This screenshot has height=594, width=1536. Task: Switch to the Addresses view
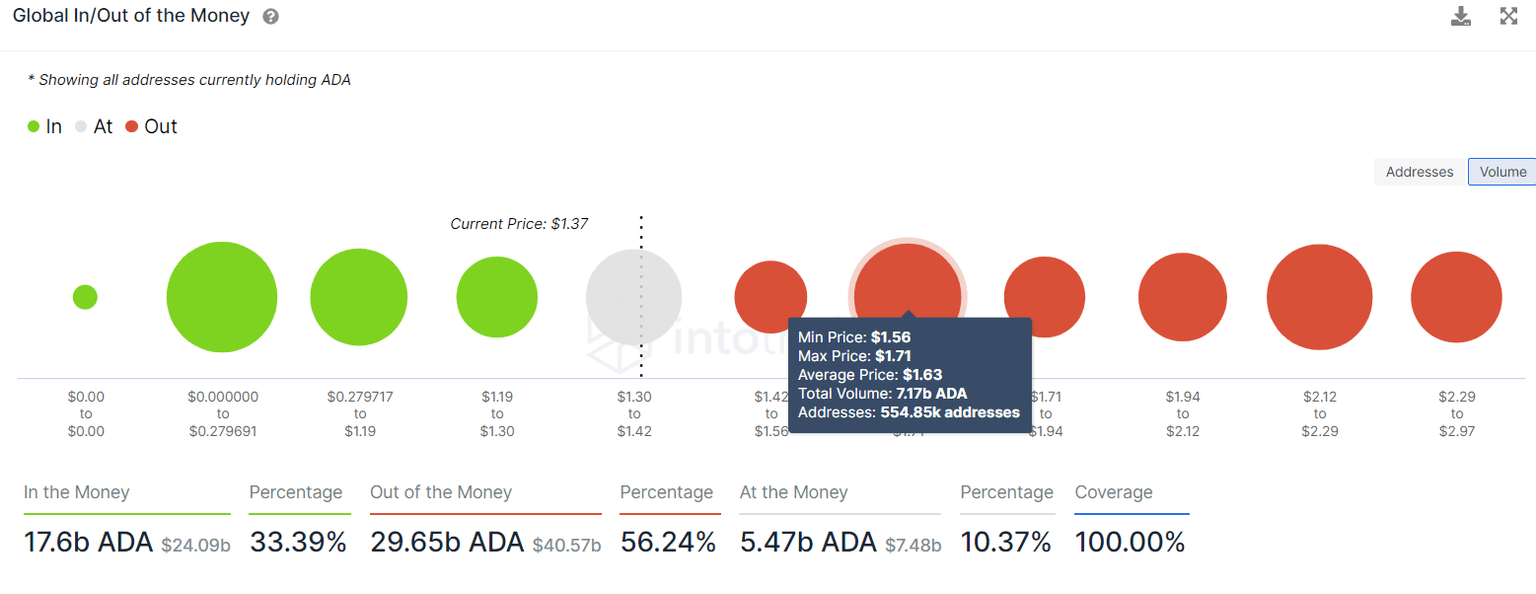pos(1419,172)
